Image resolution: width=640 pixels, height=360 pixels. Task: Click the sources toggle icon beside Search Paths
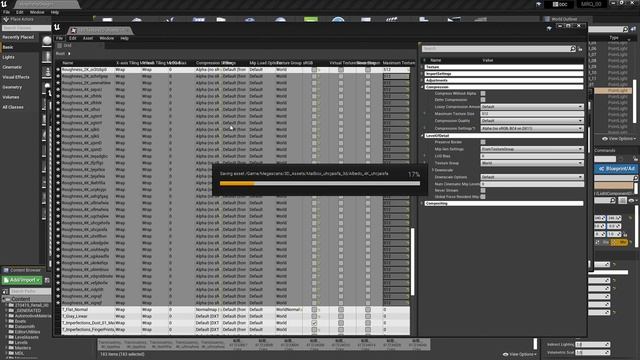5,291
